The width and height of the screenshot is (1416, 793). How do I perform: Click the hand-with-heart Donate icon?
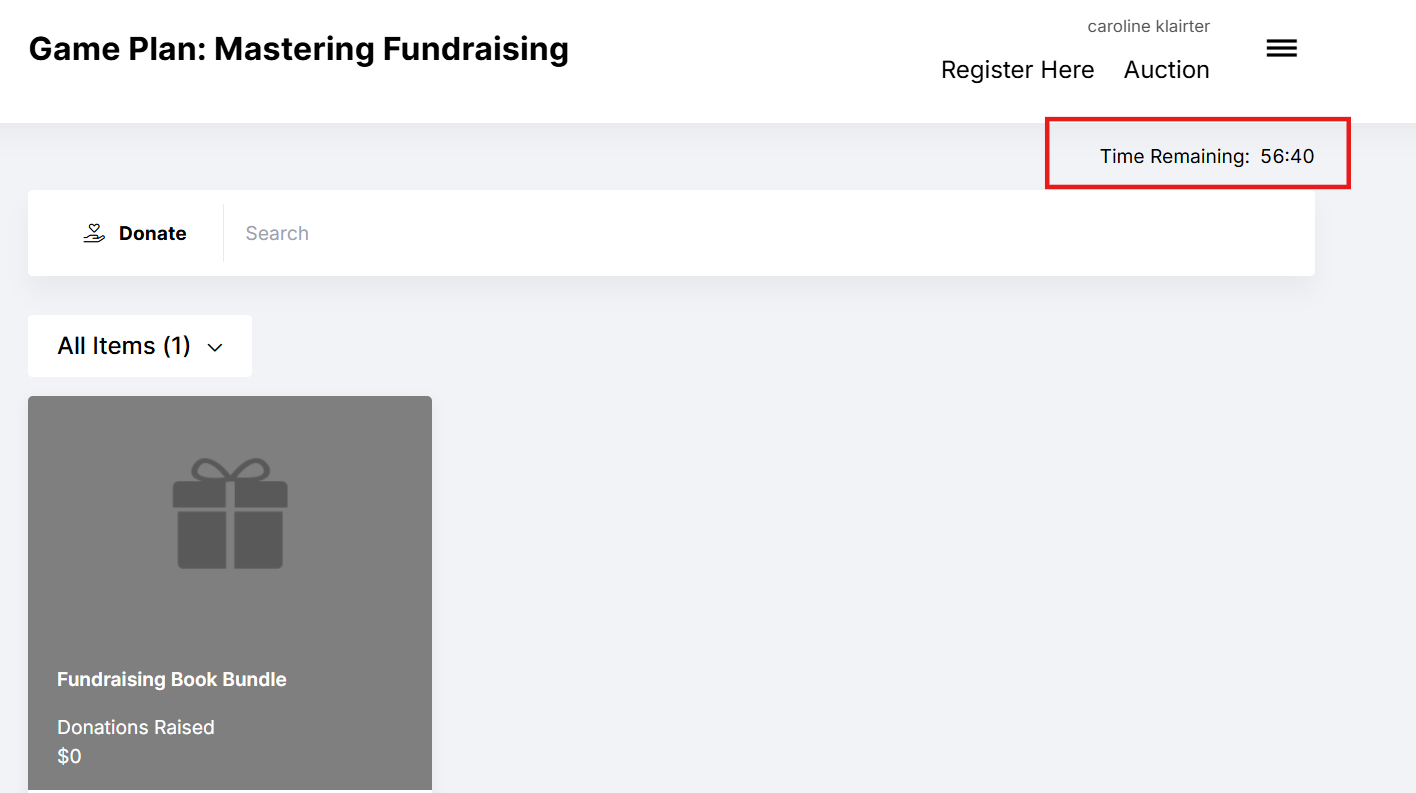pos(94,233)
